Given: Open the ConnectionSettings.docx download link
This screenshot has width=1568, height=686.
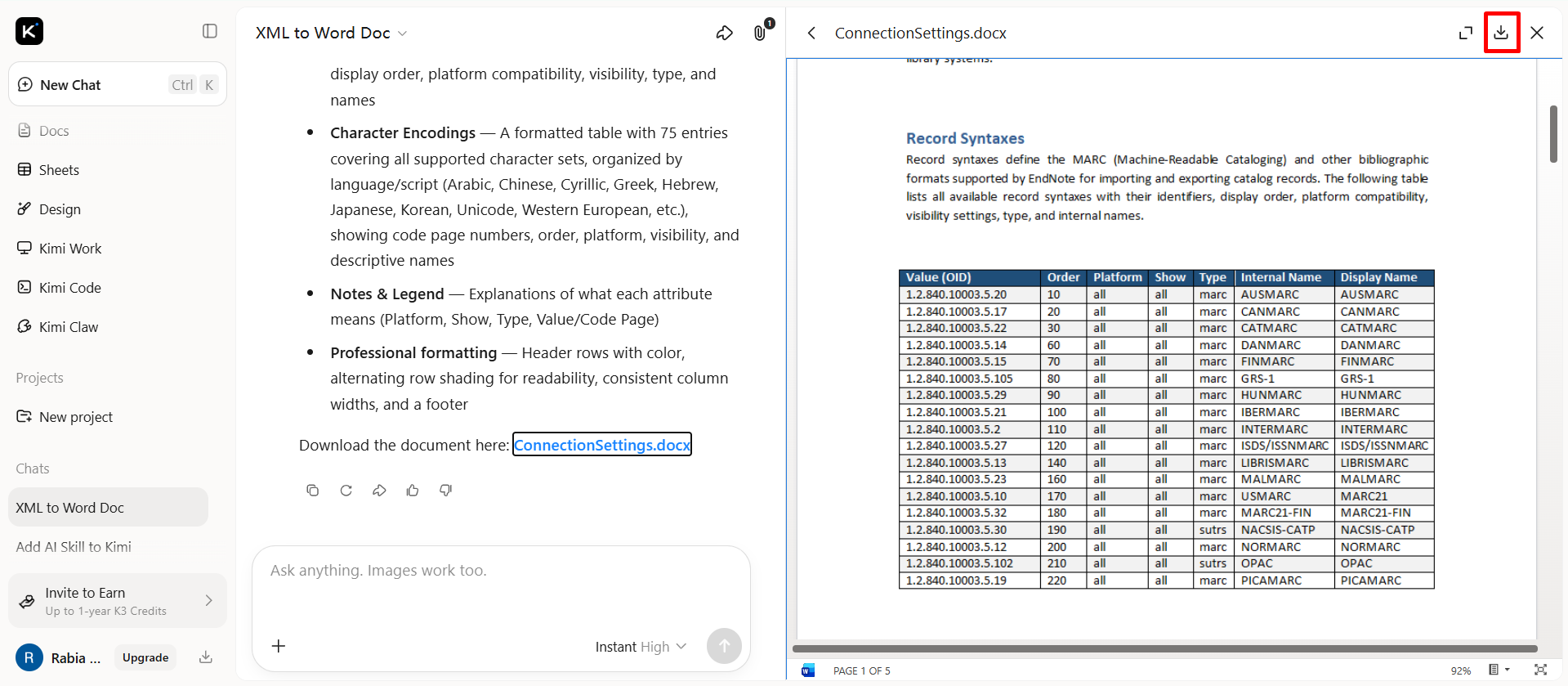Looking at the screenshot, I should click(602, 445).
